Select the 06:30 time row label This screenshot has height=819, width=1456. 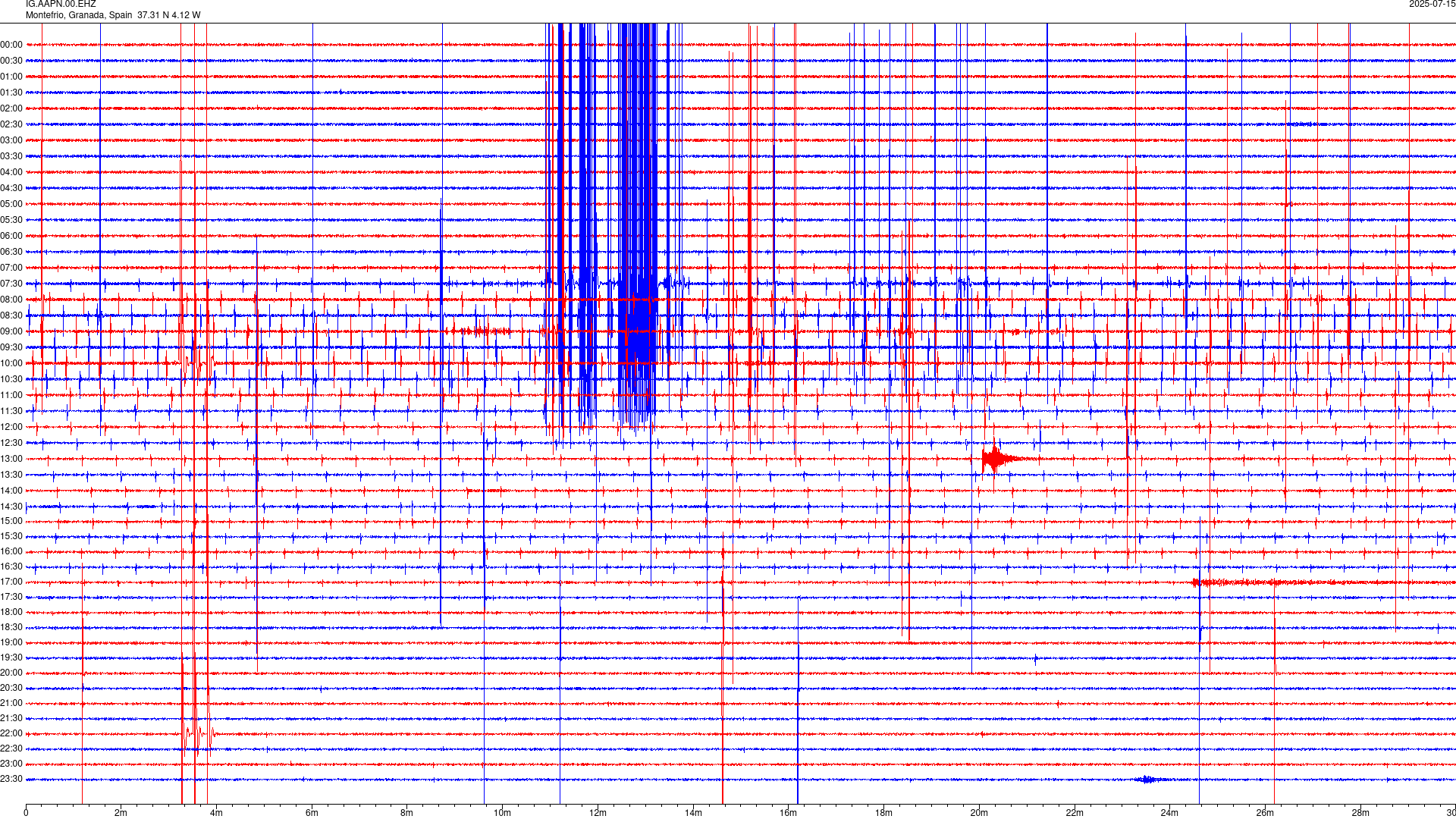(x=11, y=252)
